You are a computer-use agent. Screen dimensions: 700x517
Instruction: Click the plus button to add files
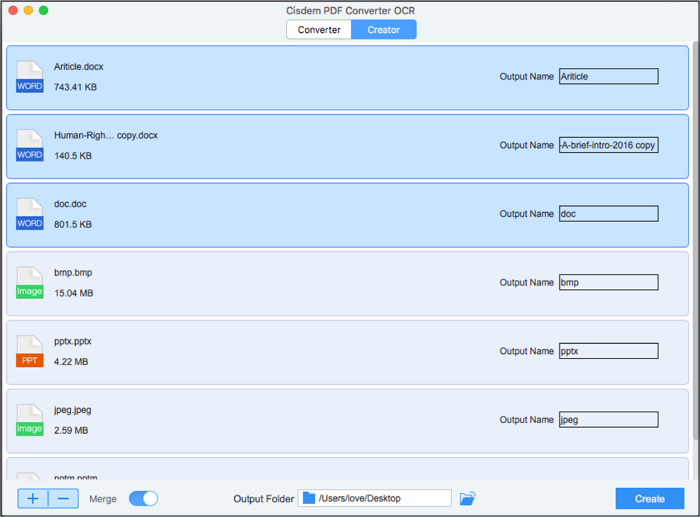(33, 498)
